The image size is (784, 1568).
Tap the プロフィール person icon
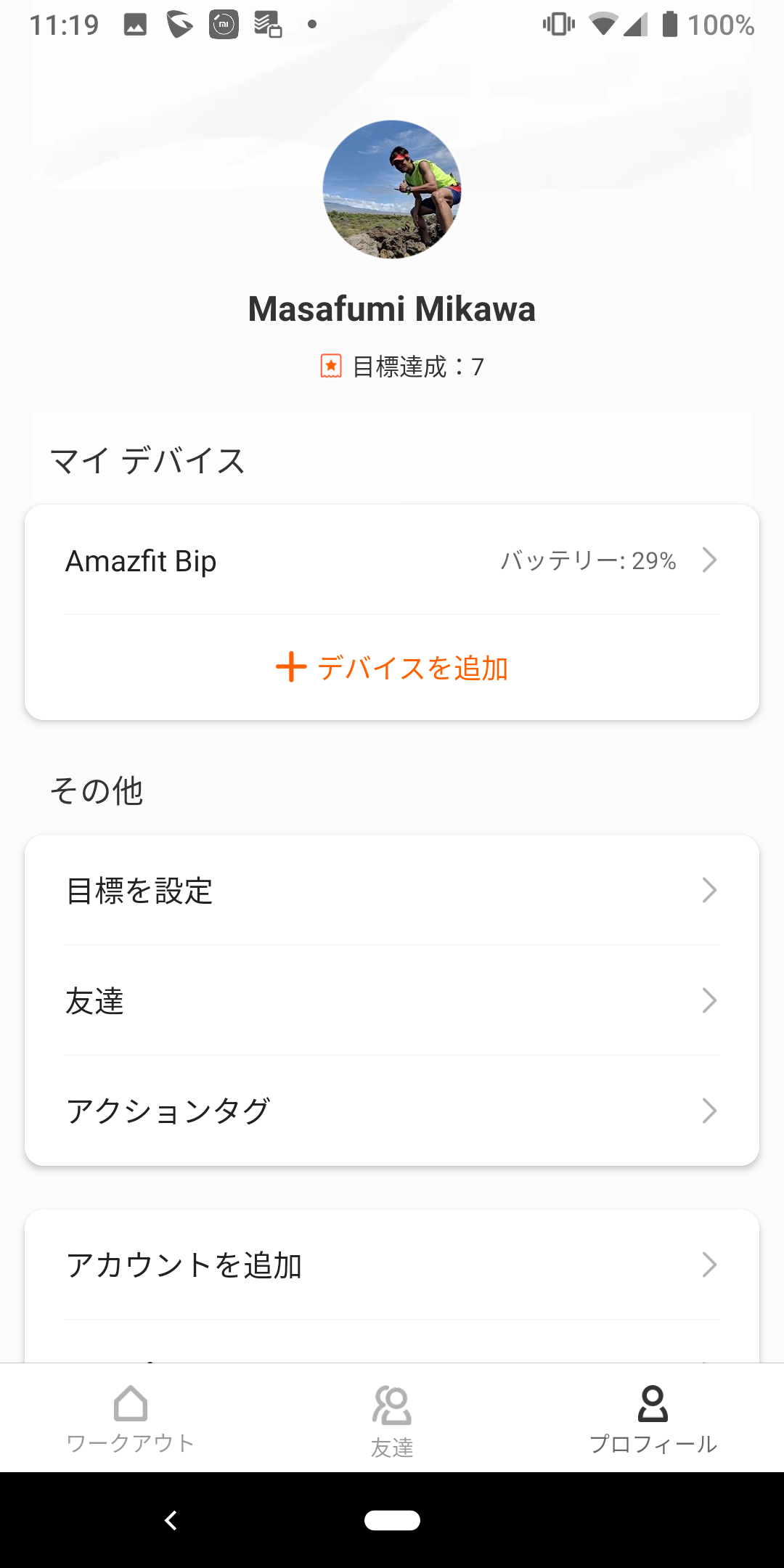point(653,1403)
